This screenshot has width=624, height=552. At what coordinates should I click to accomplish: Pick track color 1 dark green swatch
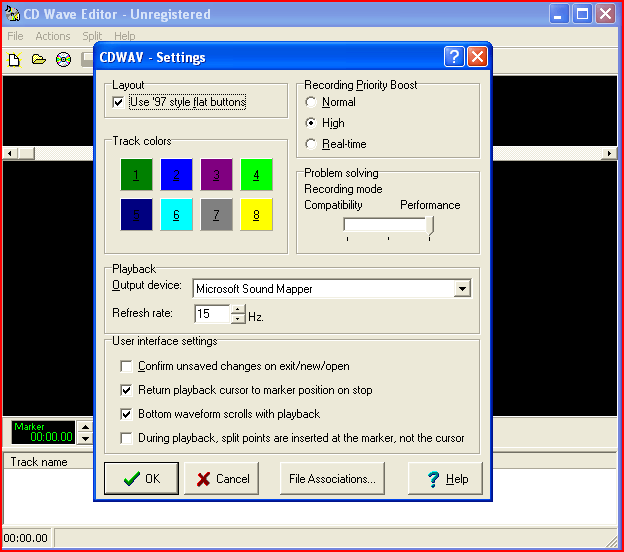click(136, 175)
